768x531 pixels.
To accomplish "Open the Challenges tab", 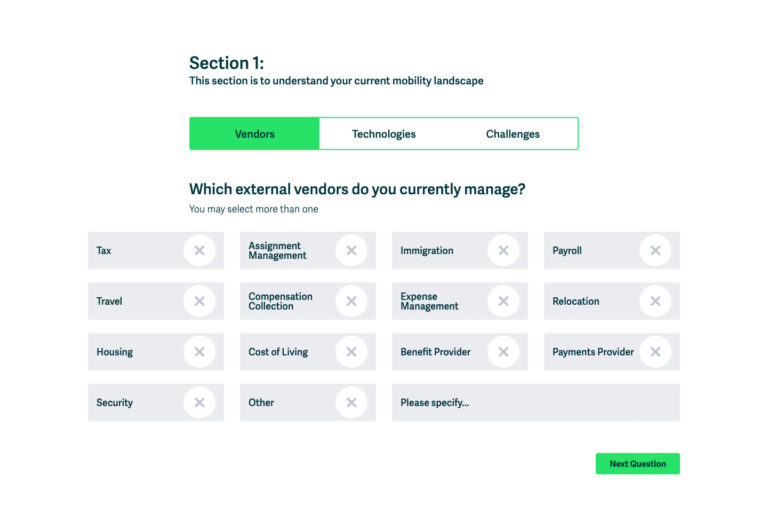I will (513, 134).
